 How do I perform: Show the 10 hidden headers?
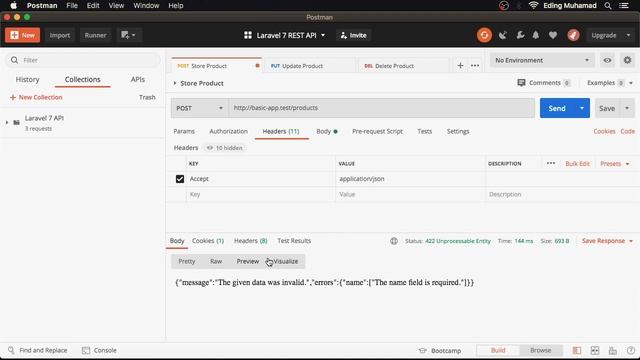tap(225, 148)
